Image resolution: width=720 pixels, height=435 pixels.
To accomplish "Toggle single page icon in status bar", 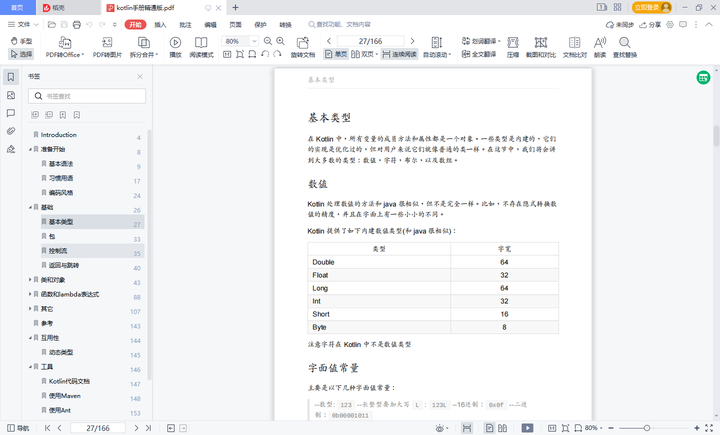I will [489, 428].
